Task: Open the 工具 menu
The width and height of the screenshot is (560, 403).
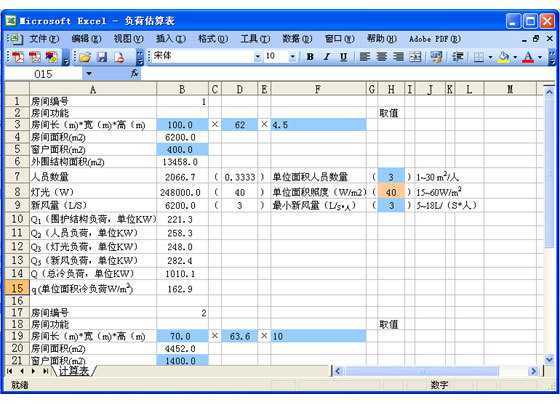Action: click(x=255, y=39)
